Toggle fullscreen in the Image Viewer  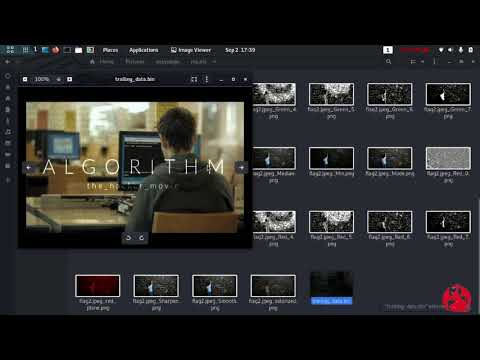(x=194, y=79)
